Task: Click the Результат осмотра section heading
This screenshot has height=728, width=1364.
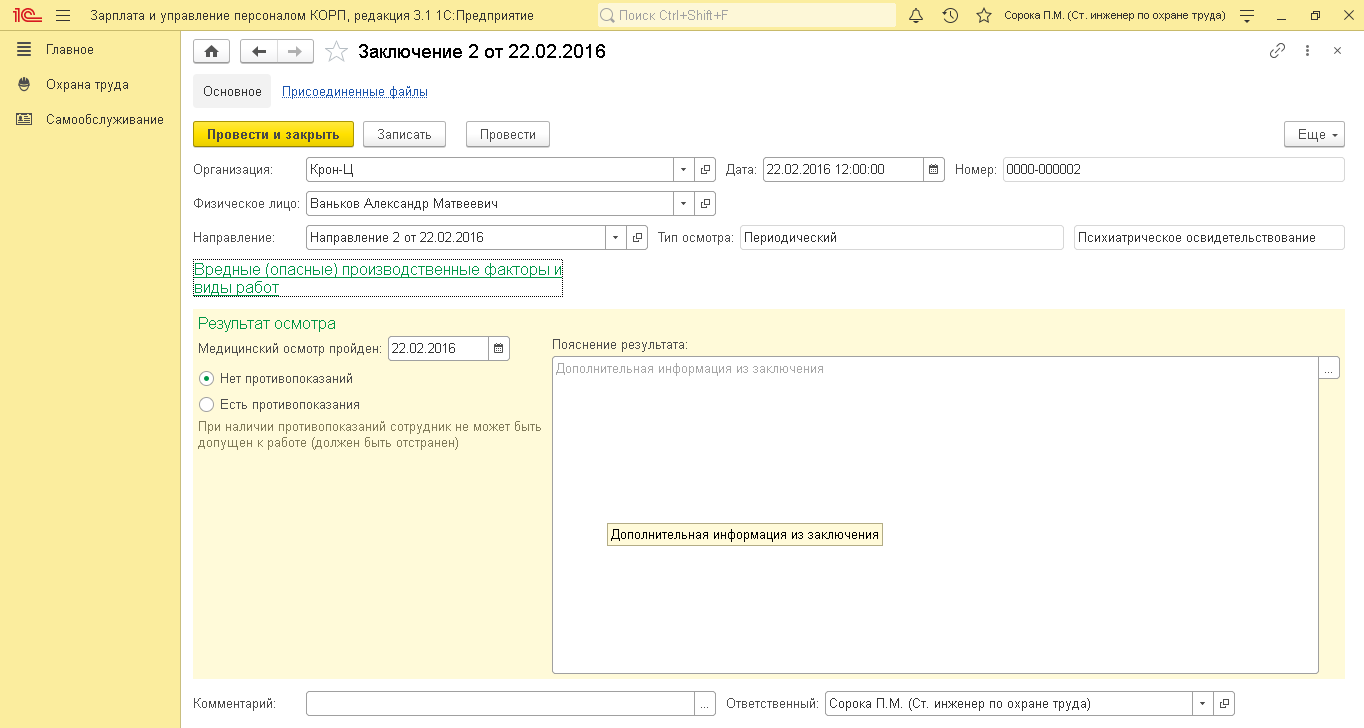Action: pos(267,324)
